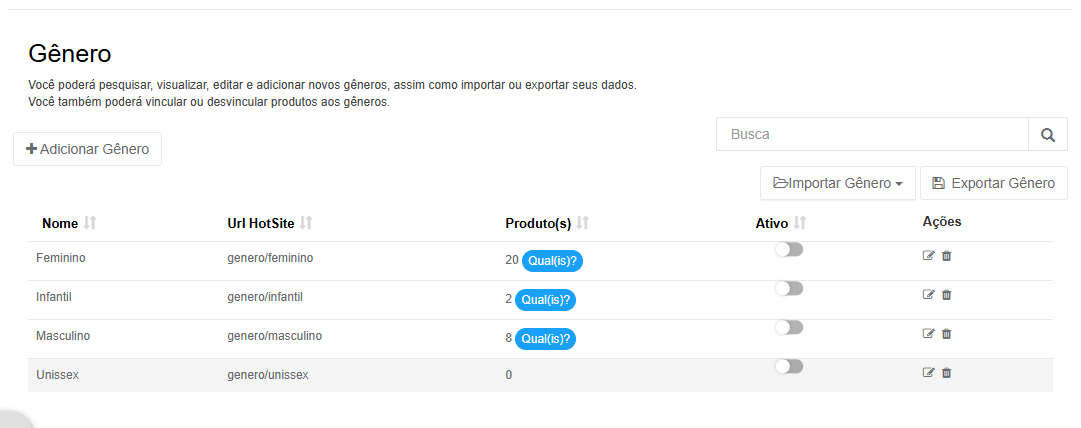
Task: Click the search magnifier icon
Action: click(1048, 134)
